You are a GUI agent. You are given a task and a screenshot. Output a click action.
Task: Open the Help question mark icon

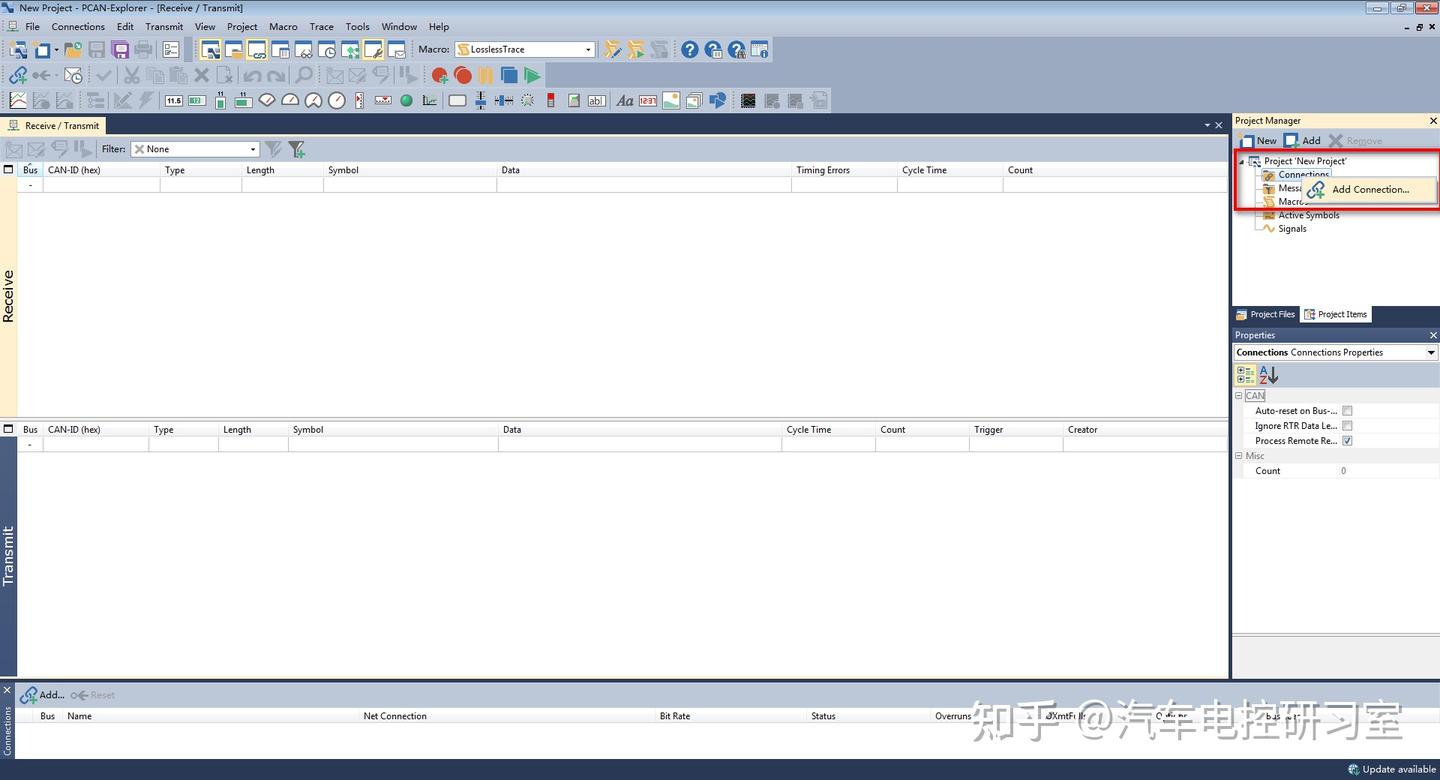point(690,49)
